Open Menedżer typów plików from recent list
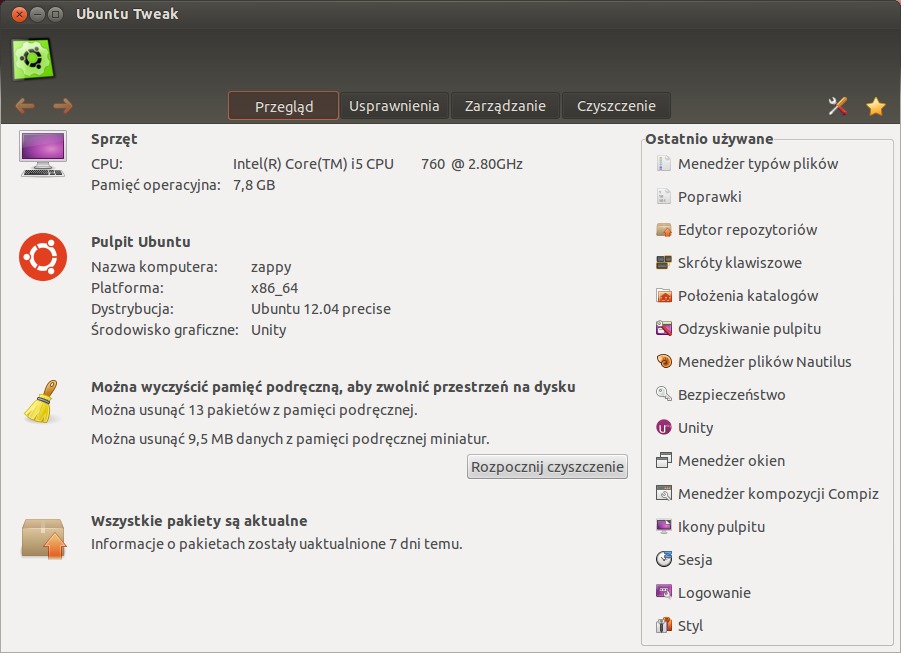This screenshot has width=901, height=653. pos(758,164)
